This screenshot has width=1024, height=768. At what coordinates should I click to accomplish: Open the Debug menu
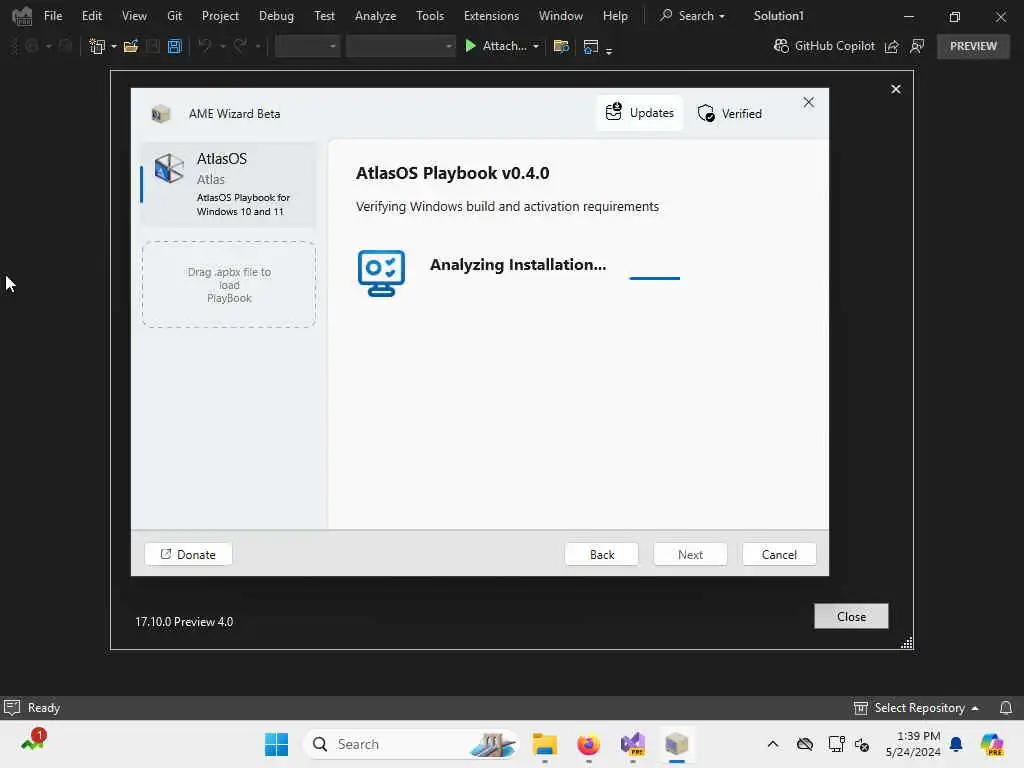click(276, 16)
